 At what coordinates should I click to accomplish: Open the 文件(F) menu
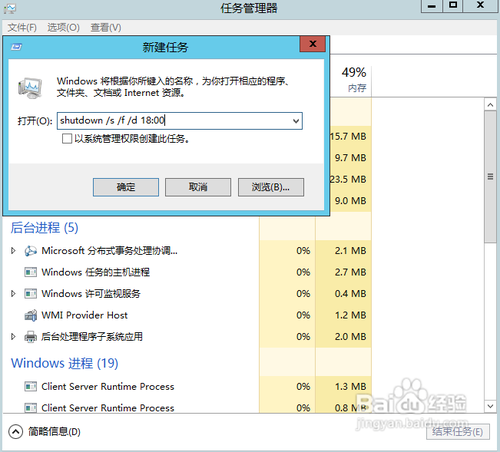click(x=22, y=27)
